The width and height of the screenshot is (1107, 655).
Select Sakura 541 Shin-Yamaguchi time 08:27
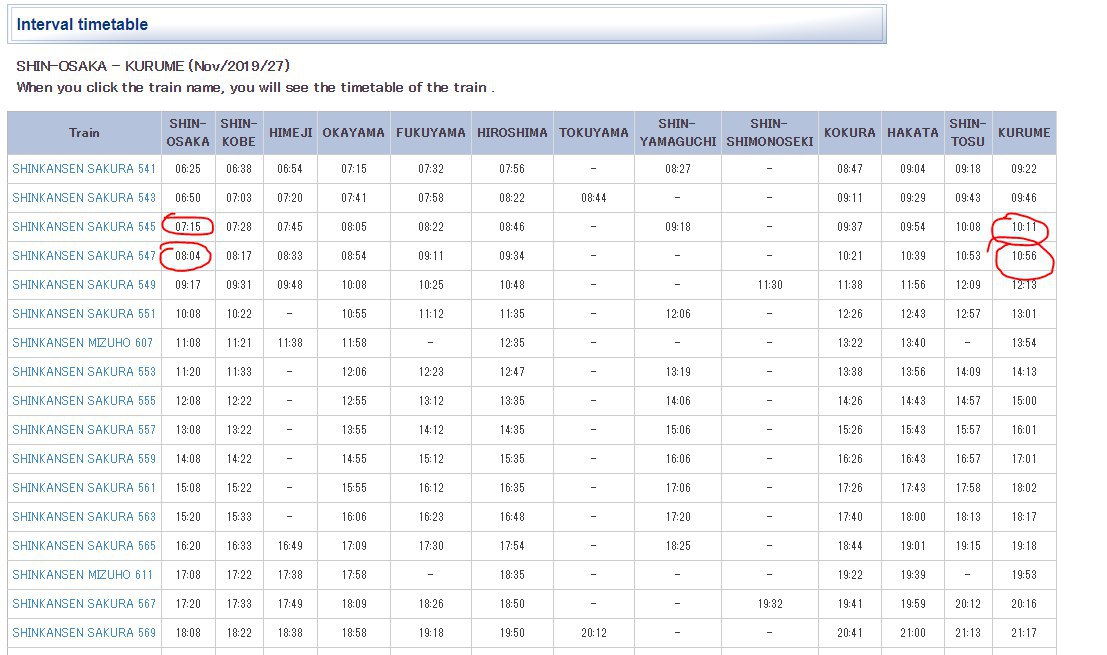tap(678, 169)
